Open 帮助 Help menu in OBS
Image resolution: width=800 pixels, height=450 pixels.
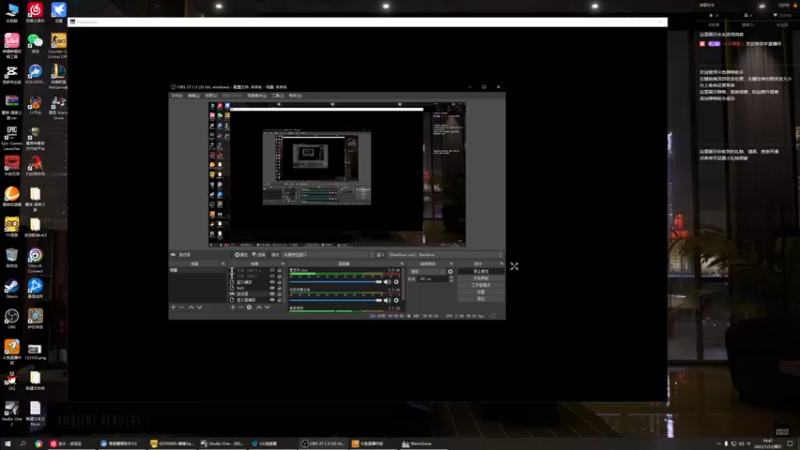[295, 95]
